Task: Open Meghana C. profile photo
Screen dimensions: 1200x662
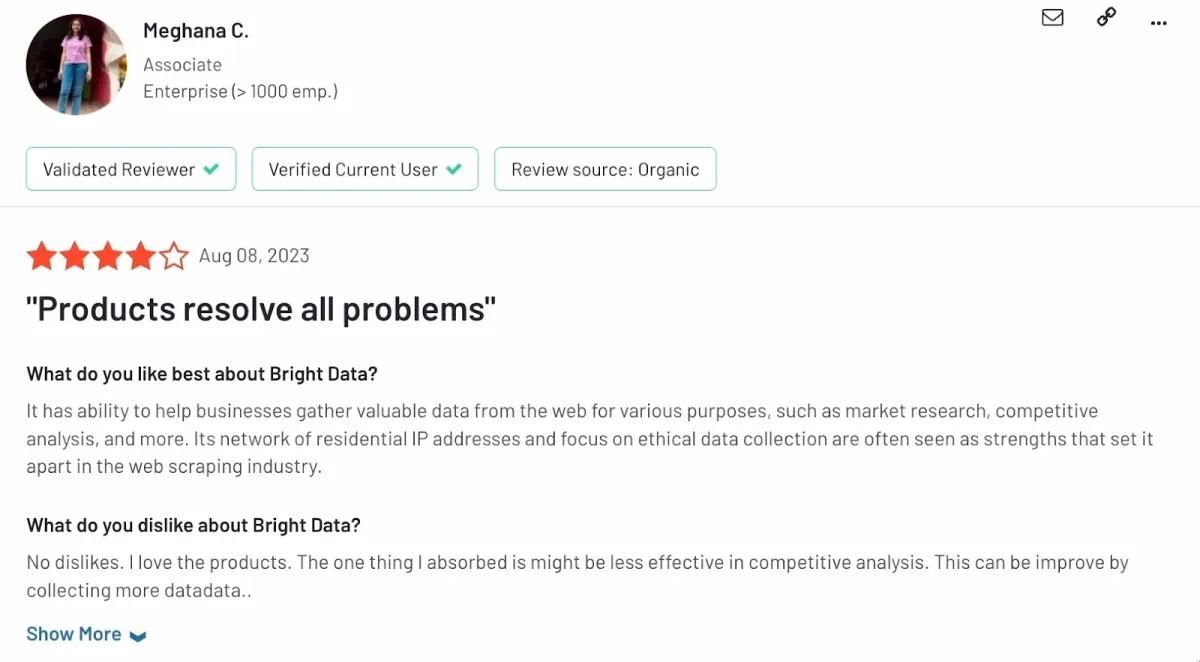Action: [76, 65]
